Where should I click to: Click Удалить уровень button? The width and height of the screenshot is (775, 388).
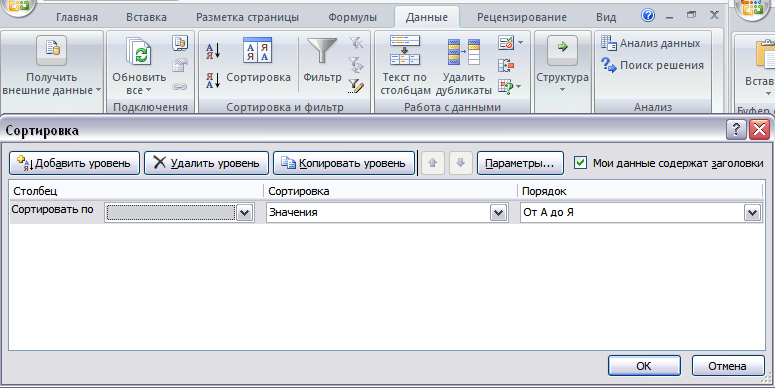coord(206,163)
